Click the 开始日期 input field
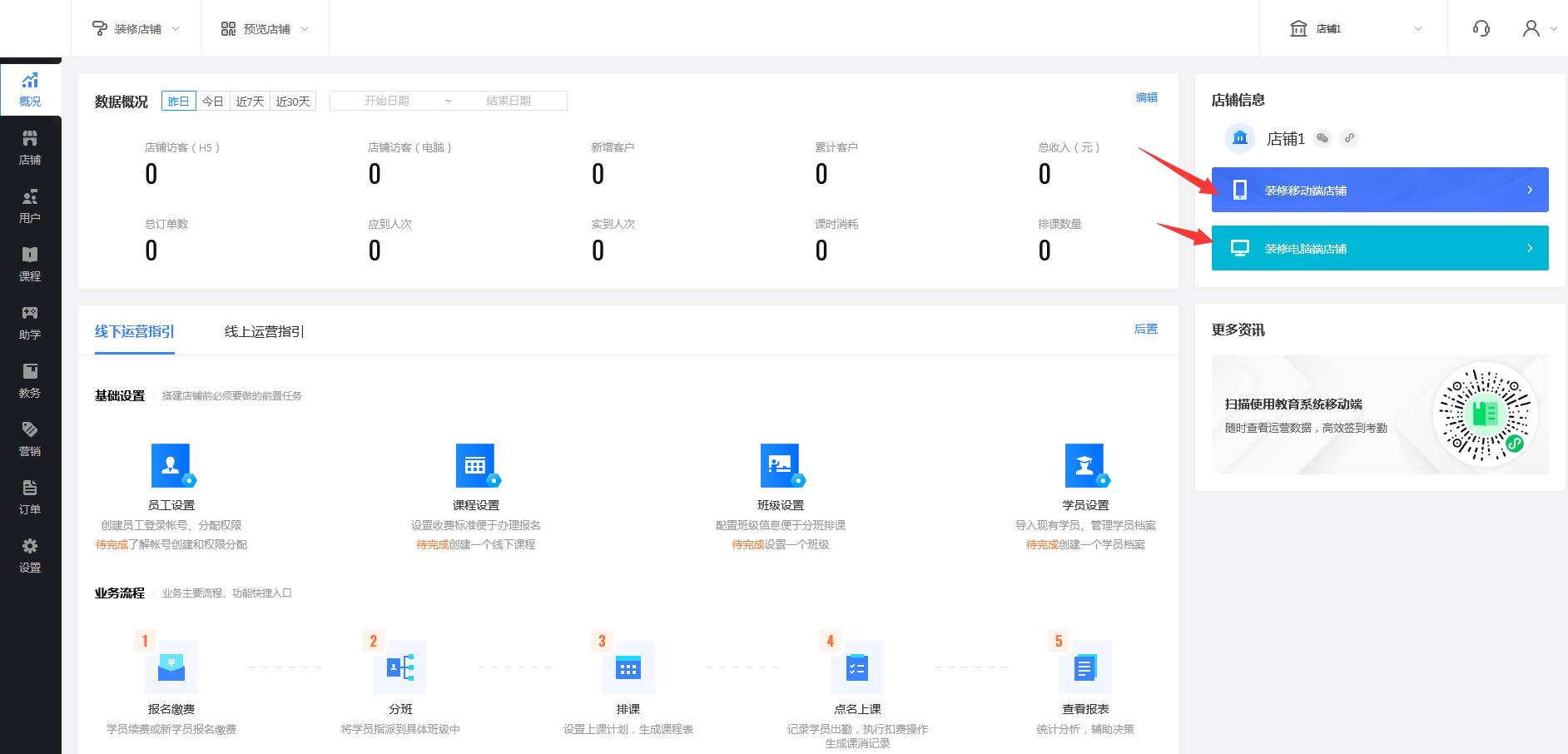This screenshot has width=1568, height=754. pyautogui.click(x=387, y=101)
